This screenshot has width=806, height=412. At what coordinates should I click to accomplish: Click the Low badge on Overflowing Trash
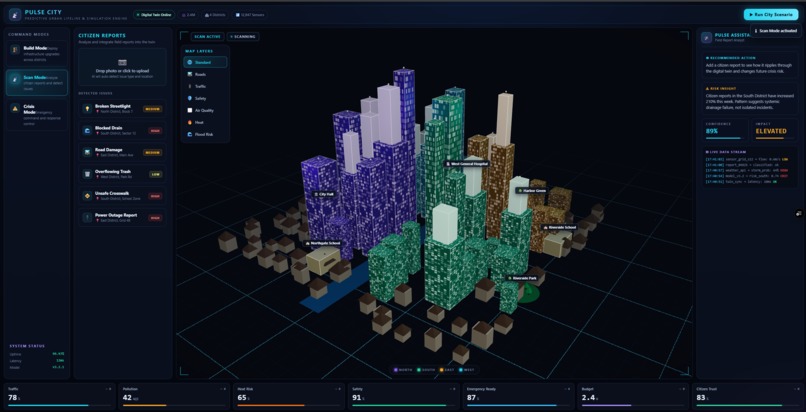(x=156, y=174)
